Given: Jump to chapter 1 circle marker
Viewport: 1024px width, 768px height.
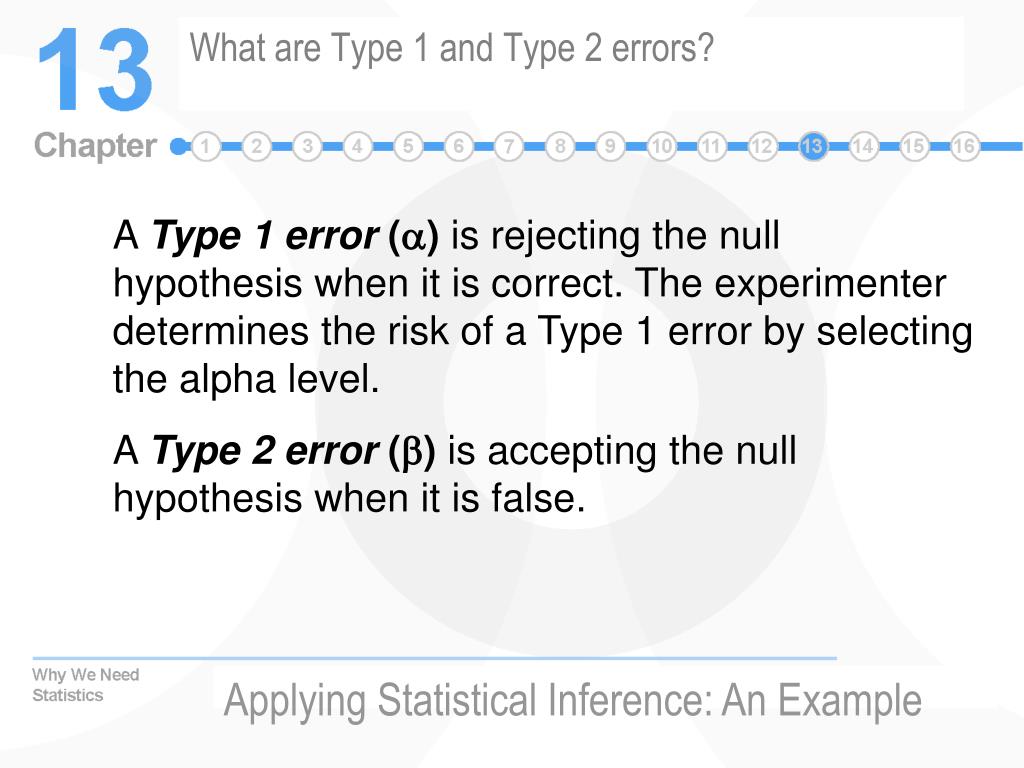Looking at the screenshot, I should click(206, 146).
